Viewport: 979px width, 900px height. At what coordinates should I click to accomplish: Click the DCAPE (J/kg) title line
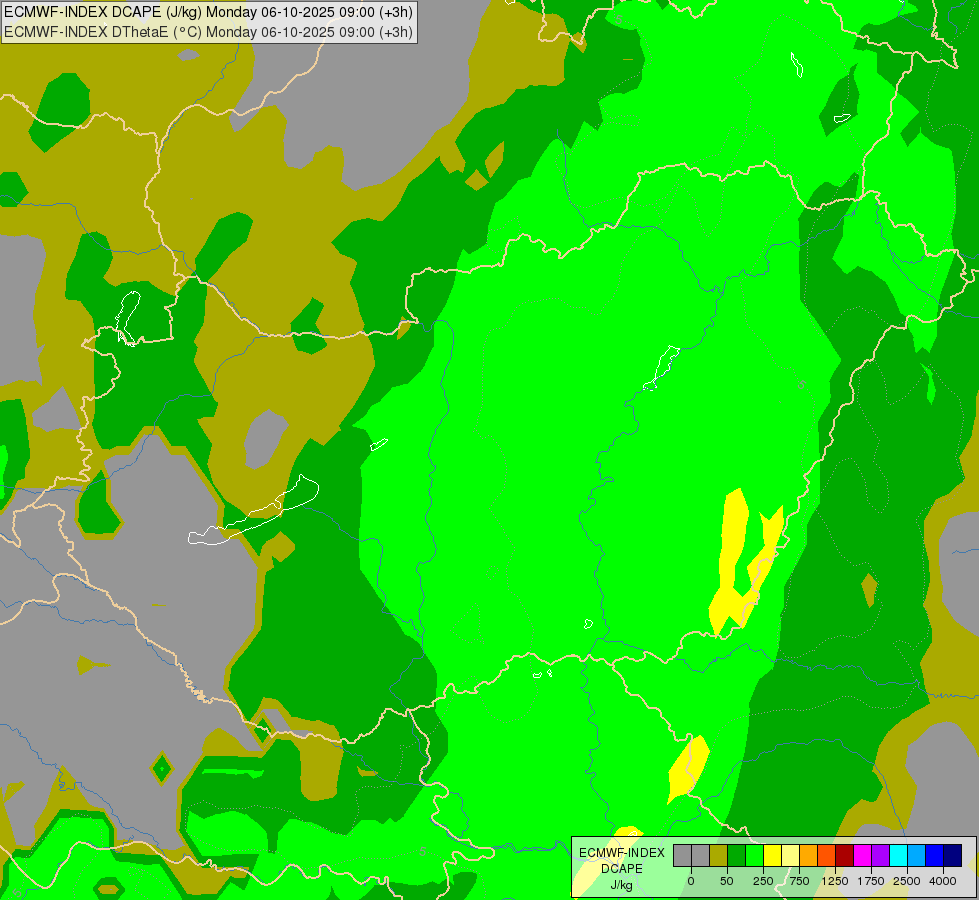pos(208,12)
